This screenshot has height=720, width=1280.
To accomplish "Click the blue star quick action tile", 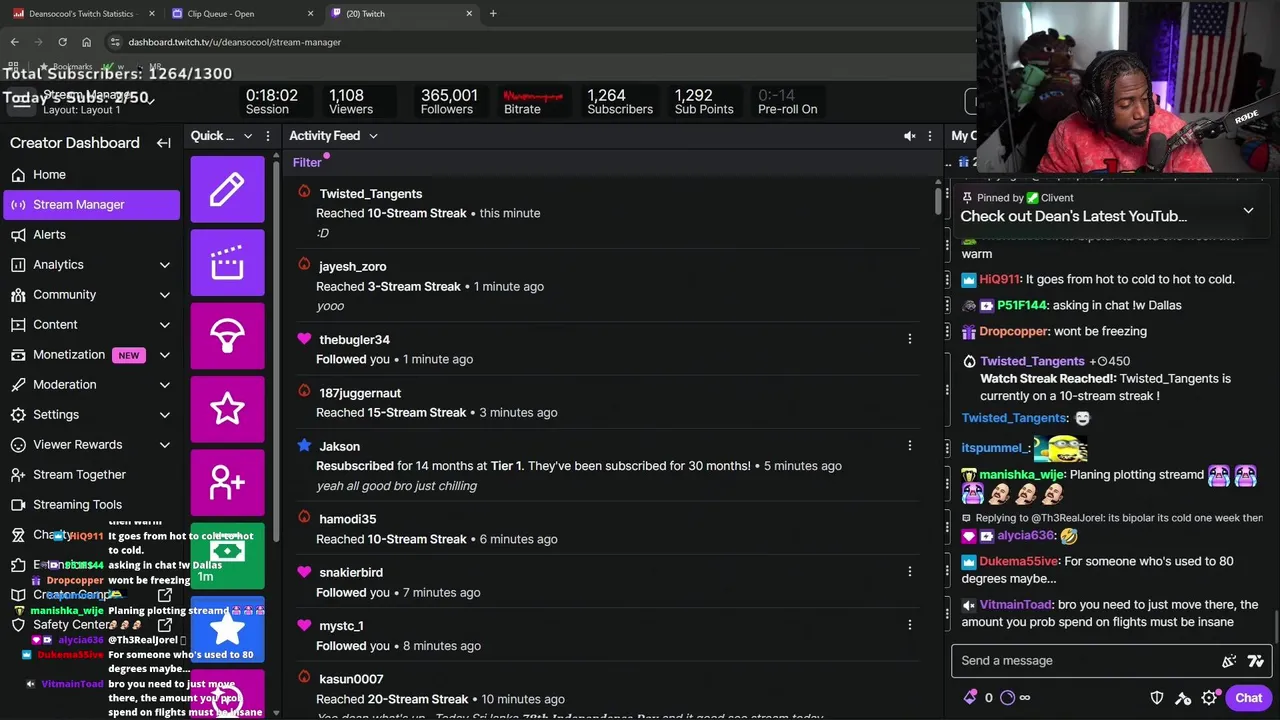I will [x=227, y=629].
